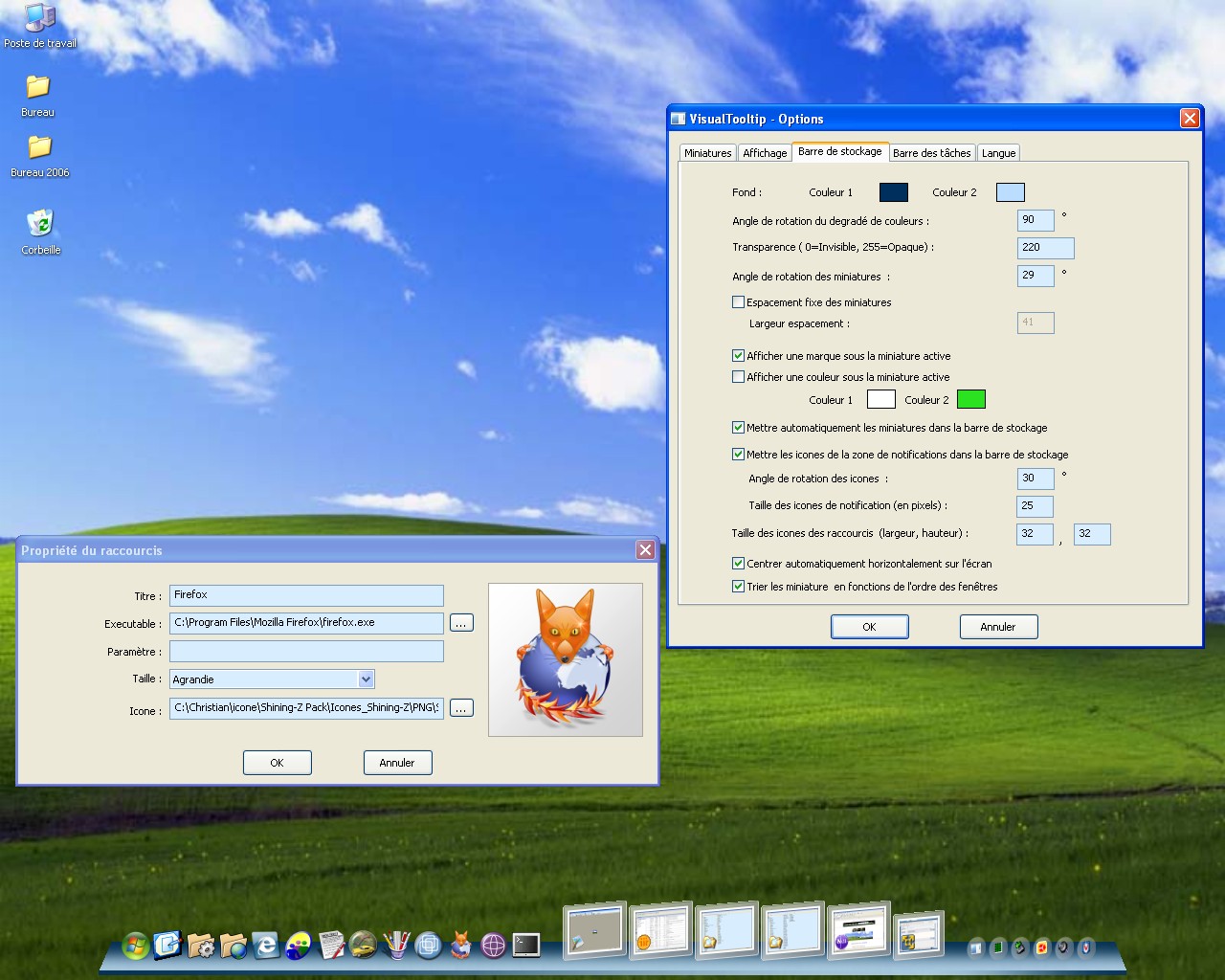Open the terminal console icon in the dock
Viewport: 1225px width, 980px height.
tap(526, 946)
